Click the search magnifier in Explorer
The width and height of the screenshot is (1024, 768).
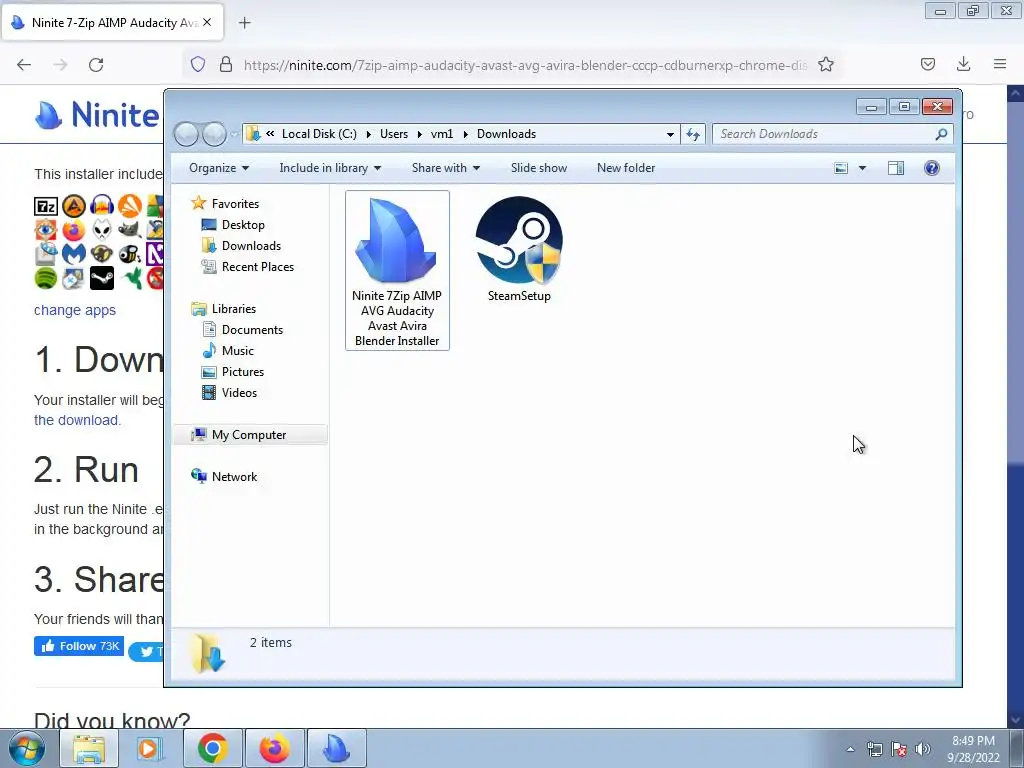pyautogui.click(x=941, y=134)
